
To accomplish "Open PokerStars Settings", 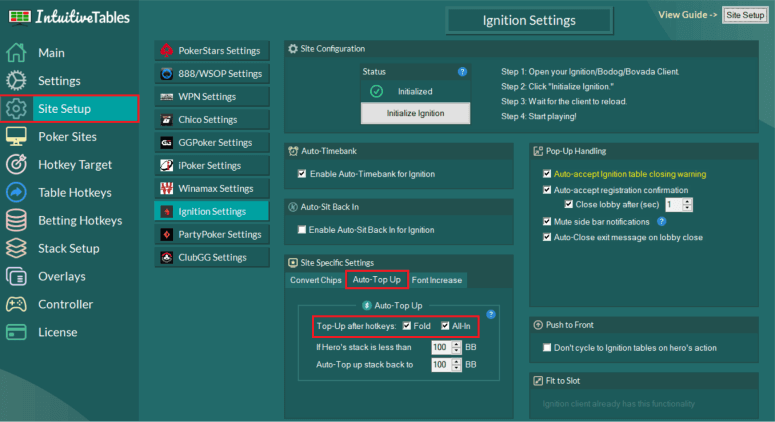I will [x=212, y=50].
